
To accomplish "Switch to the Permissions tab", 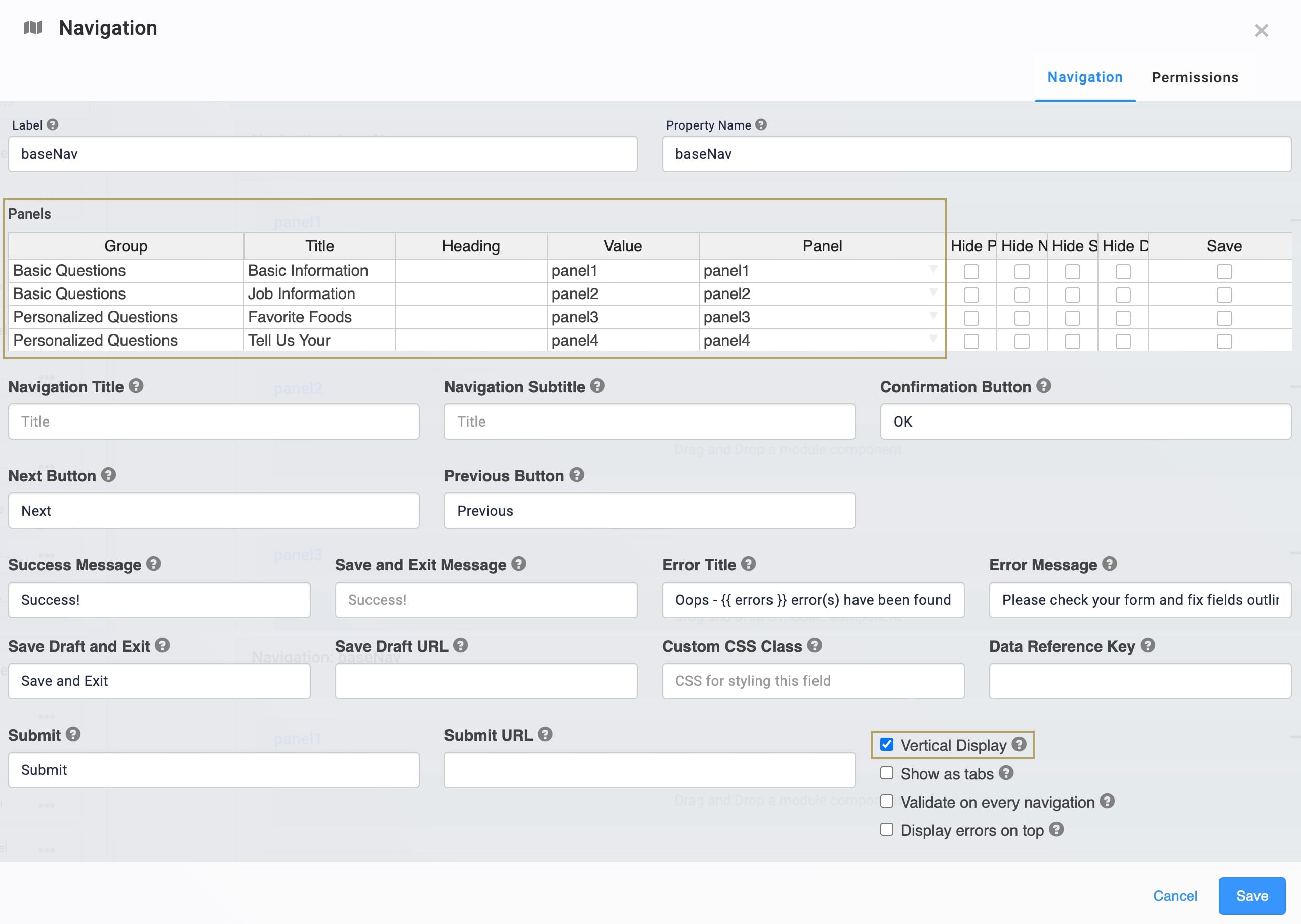I will (1195, 77).
